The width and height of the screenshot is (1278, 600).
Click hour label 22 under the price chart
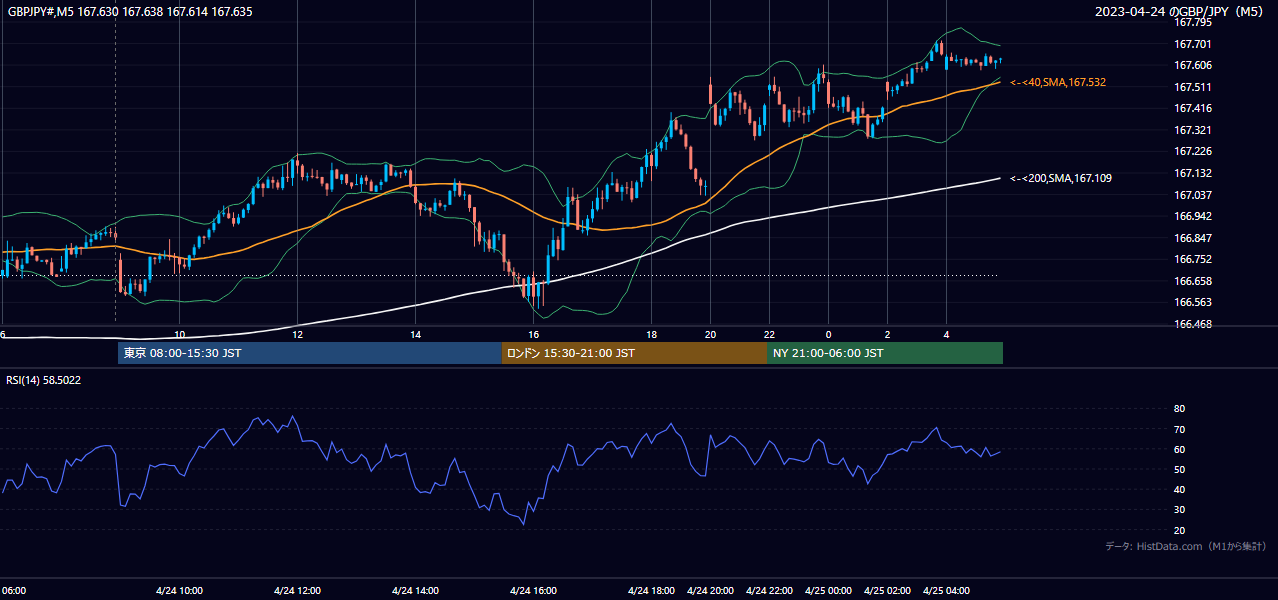(770, 334)
